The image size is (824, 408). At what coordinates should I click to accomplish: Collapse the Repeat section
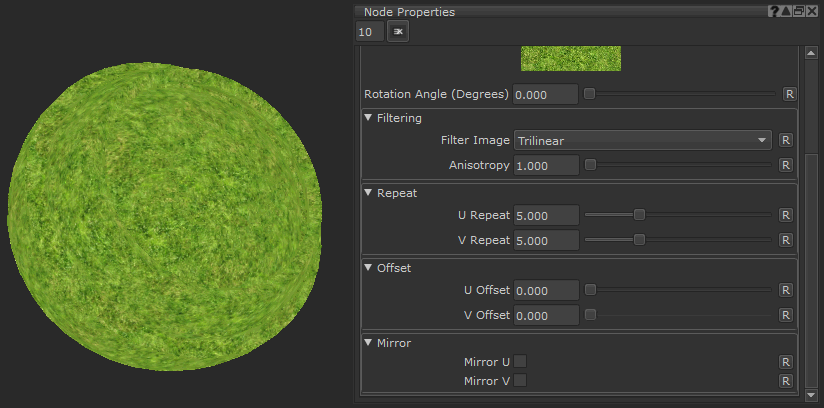pyautogui.click(x=368, y=192)
